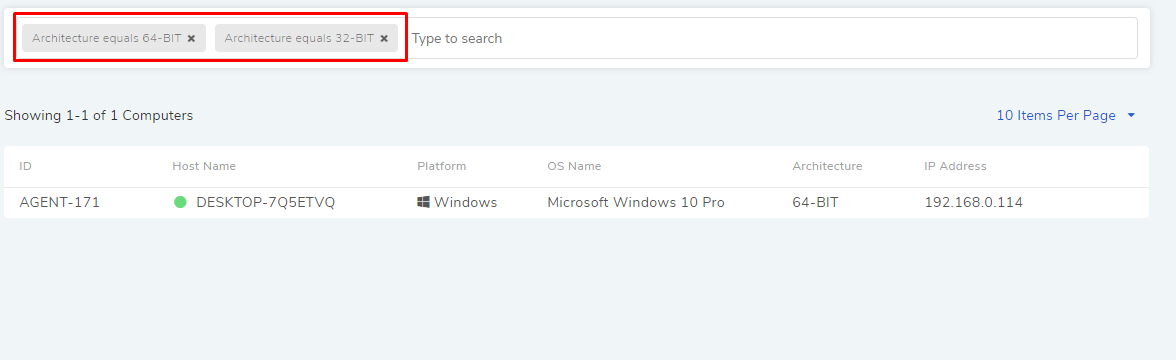Select the Microsoft Windows 10 Pro cell
The height and width of the screenshot is (360, 1176).
[x=636, y=202]
